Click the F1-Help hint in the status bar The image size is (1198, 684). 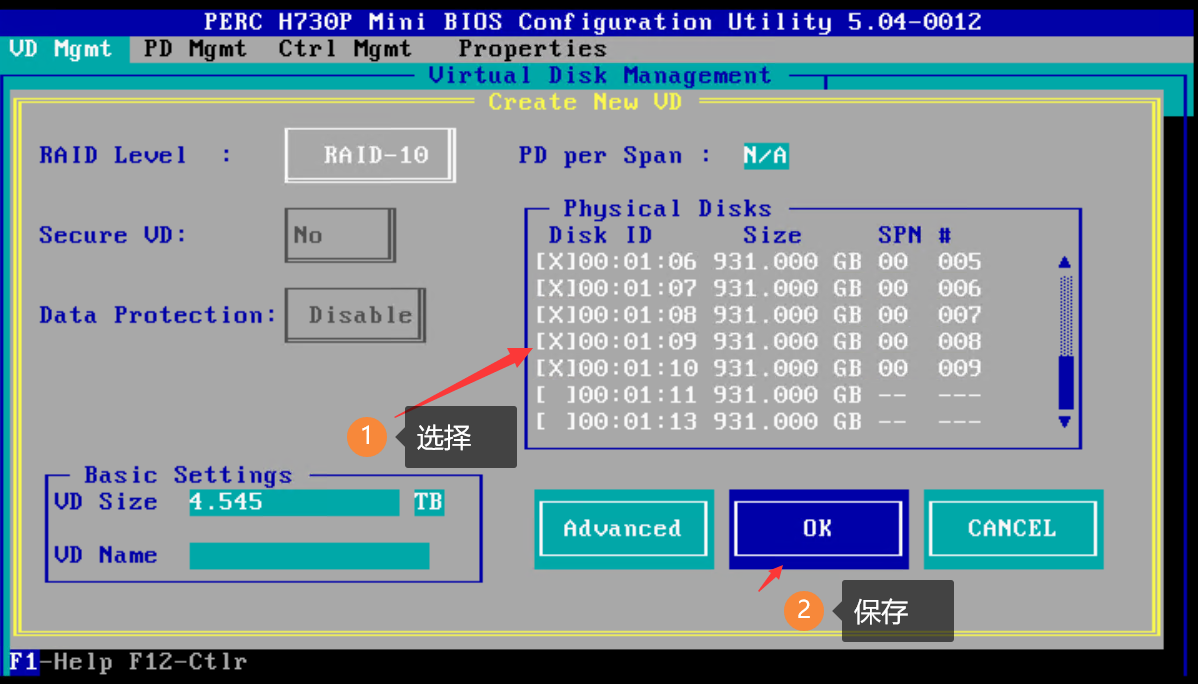[x=60, y=662]
